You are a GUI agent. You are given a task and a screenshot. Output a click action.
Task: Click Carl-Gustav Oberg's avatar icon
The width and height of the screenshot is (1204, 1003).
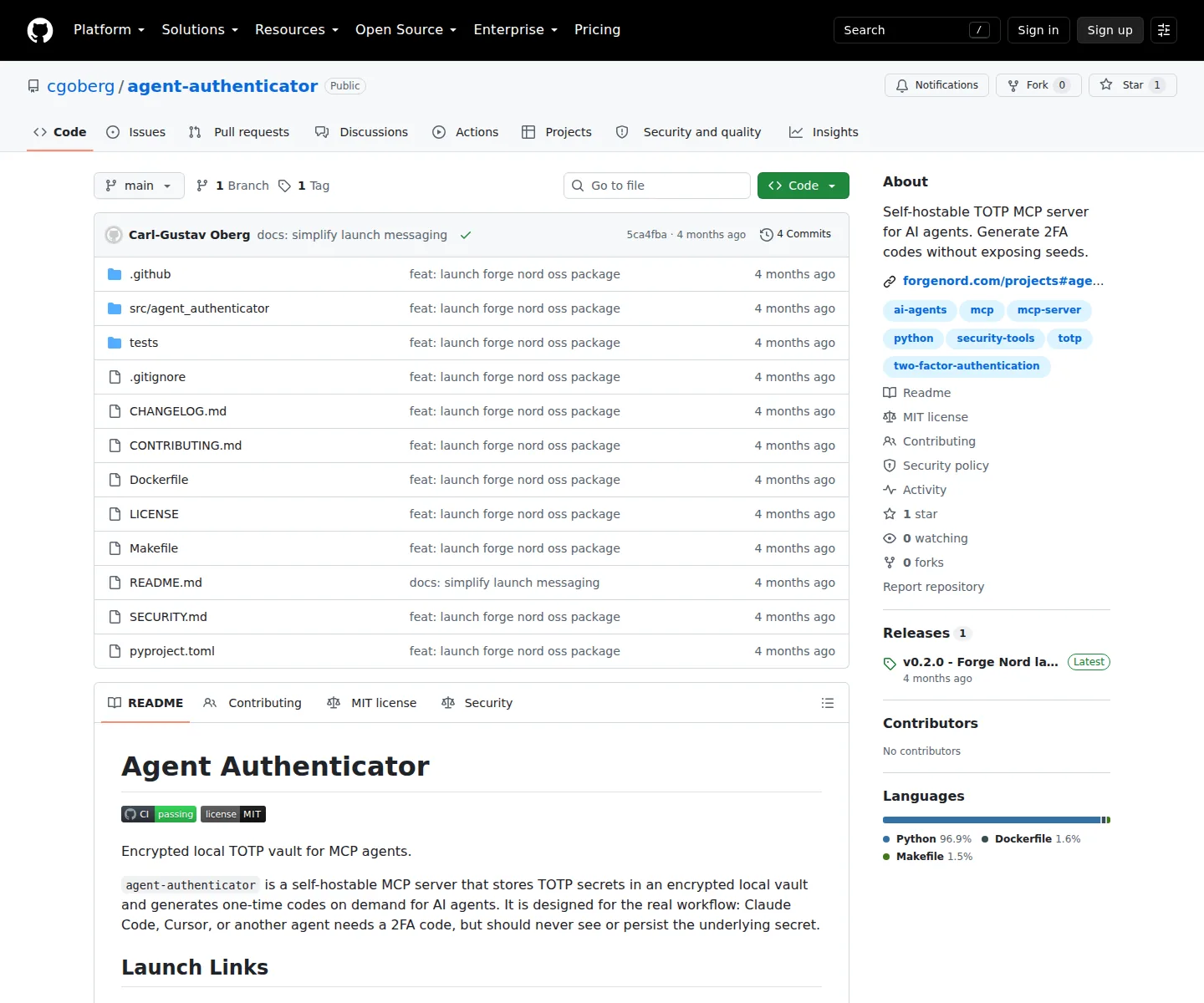pyautogui.click(x=114, y=235)
